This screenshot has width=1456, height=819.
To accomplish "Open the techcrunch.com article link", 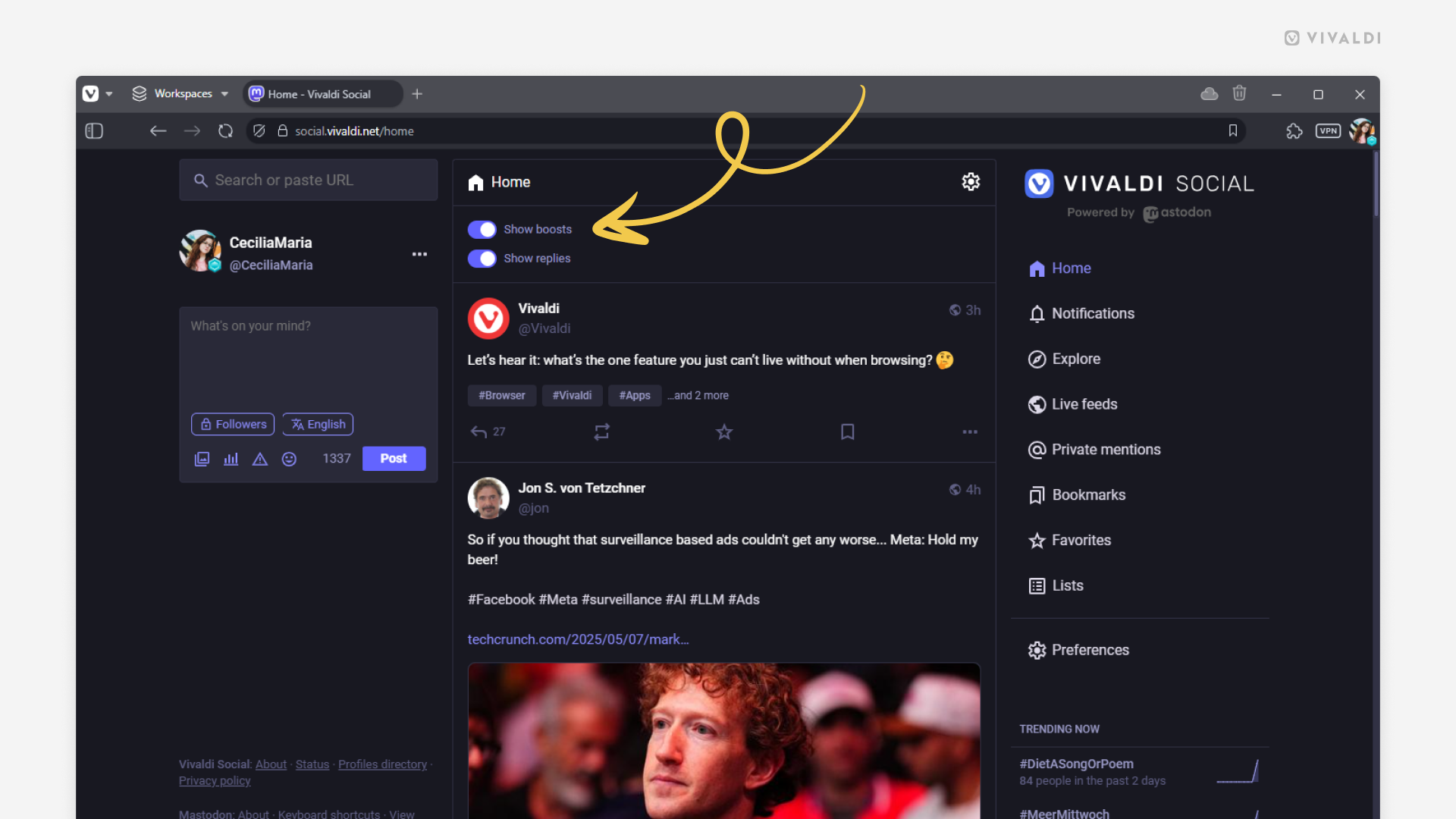I will coord(578,640).
